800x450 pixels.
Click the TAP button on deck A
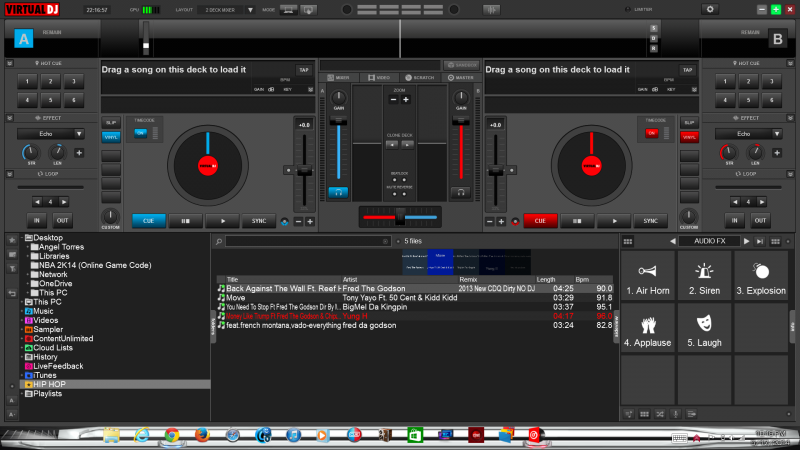(x=304, y=70)
